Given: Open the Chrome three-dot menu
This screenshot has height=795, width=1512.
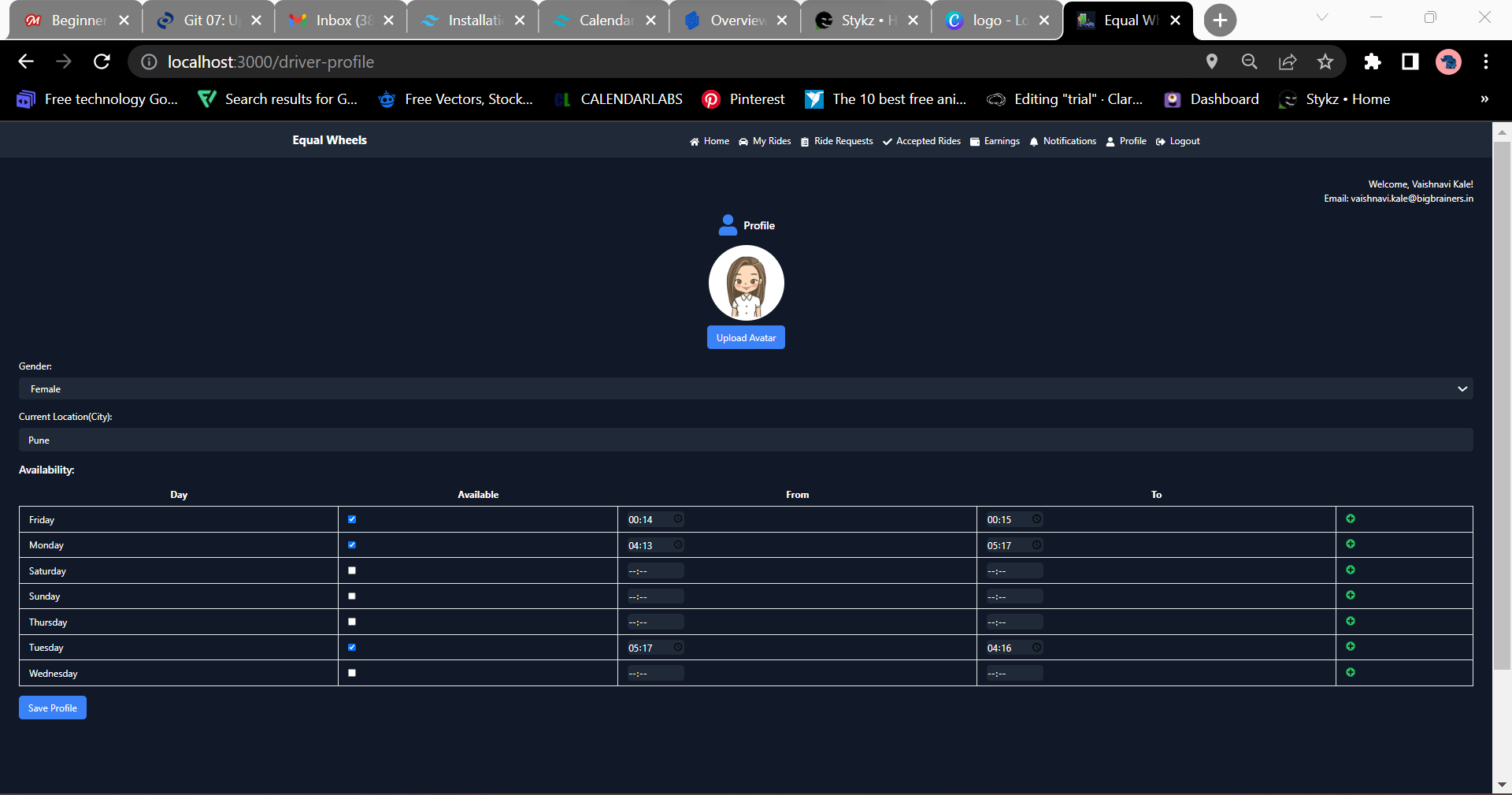Looking at the screenshot, I should coord(1486,61).
